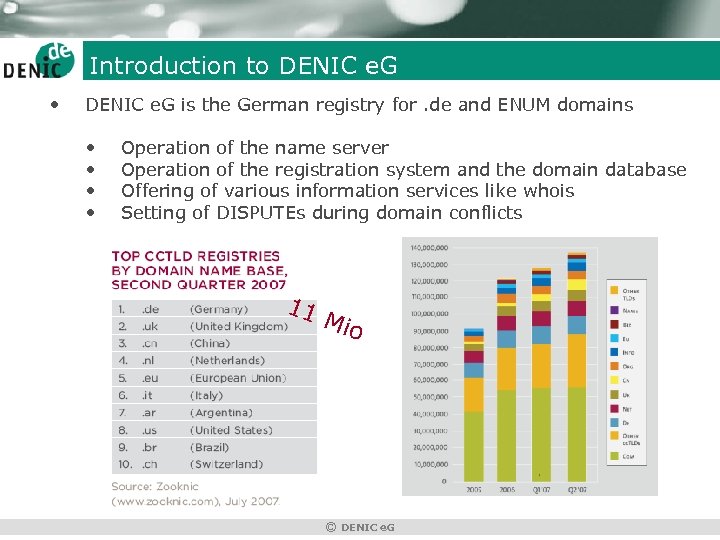Click the '.br (Brazil)' row
The image size is (720, 540).
point(214,447)
